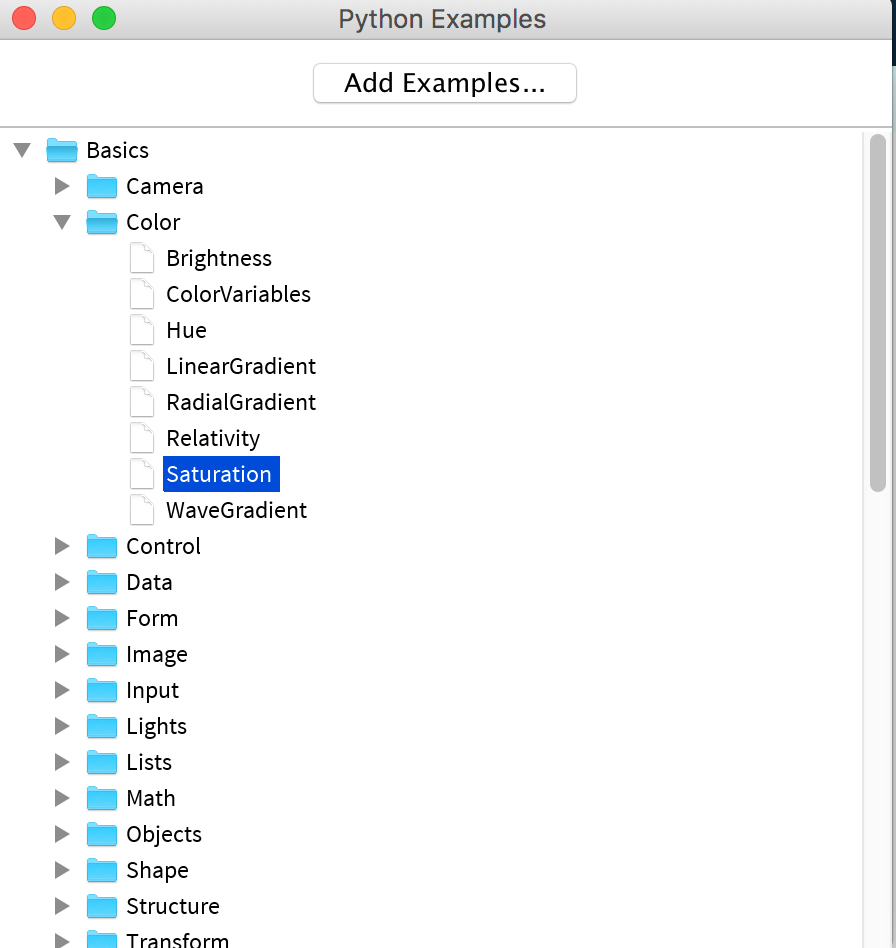Click the Data folder icon
The height and width of the screenshot is (948, 896).
[102, 582]
